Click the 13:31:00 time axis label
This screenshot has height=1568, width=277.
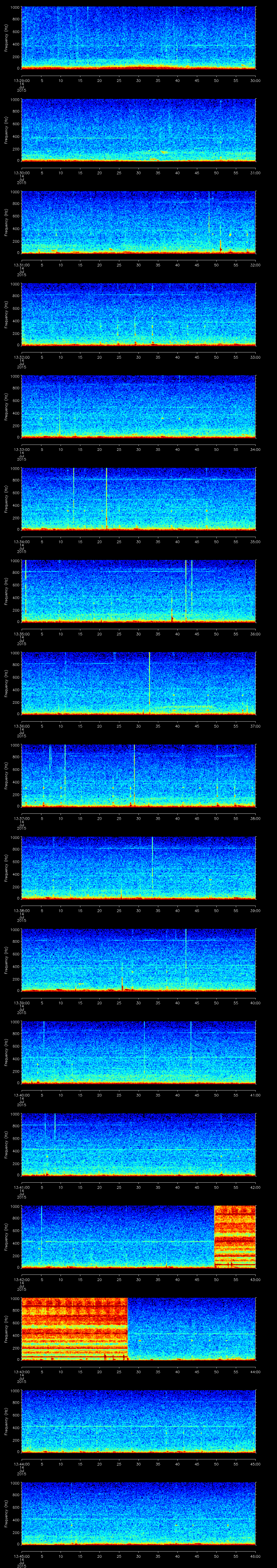[x=21, y=264]
